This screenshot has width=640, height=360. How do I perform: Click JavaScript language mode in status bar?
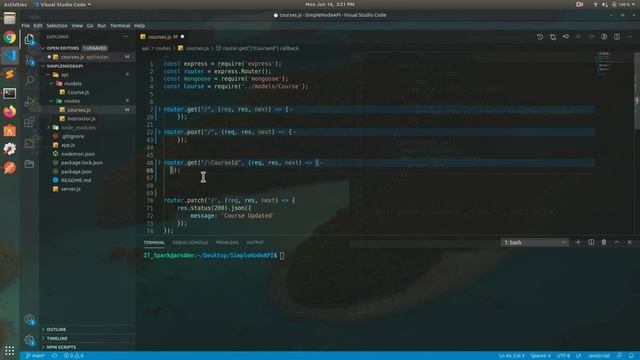[599, 356]
